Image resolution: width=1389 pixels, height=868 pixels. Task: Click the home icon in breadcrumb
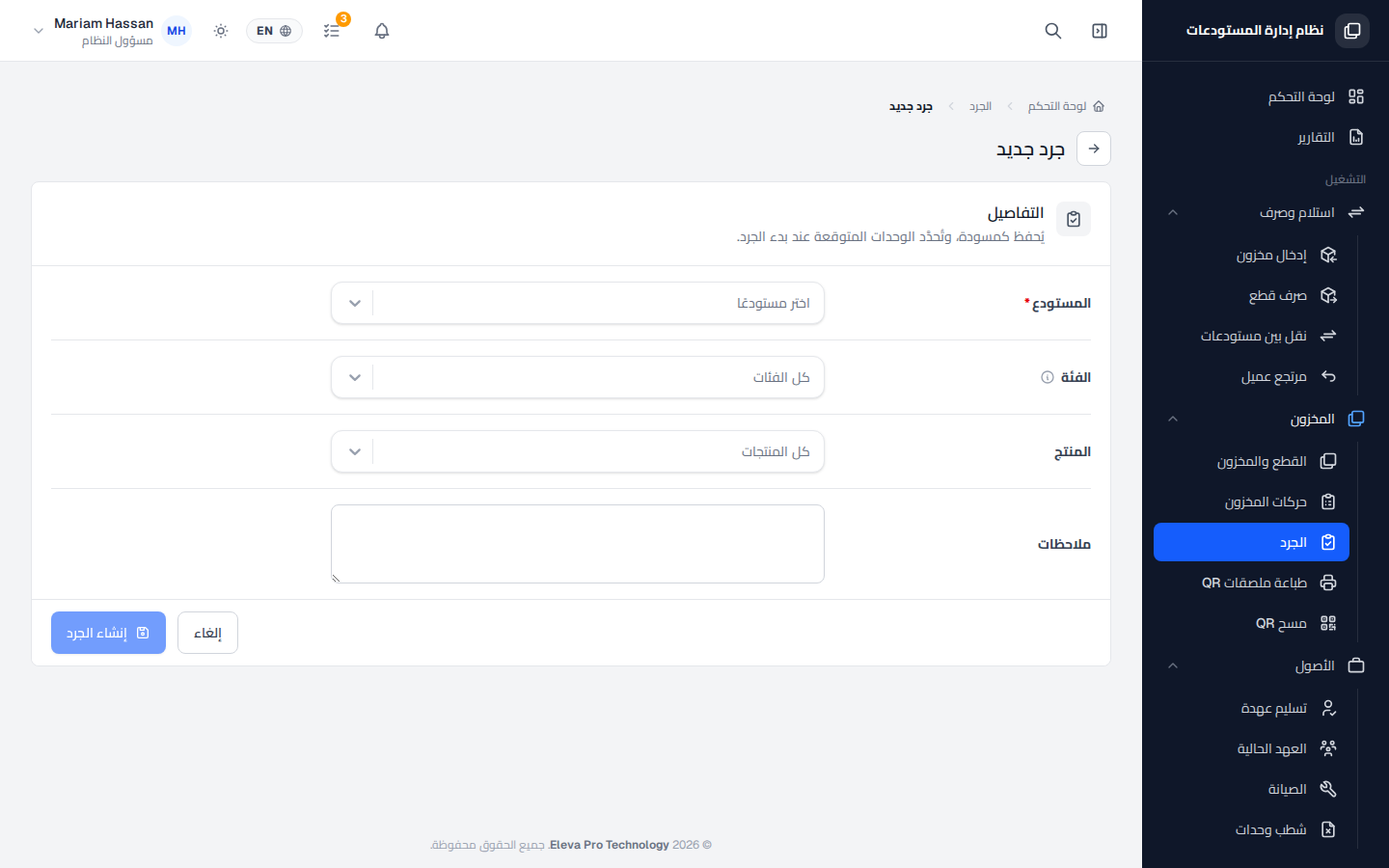[1099, 106]
